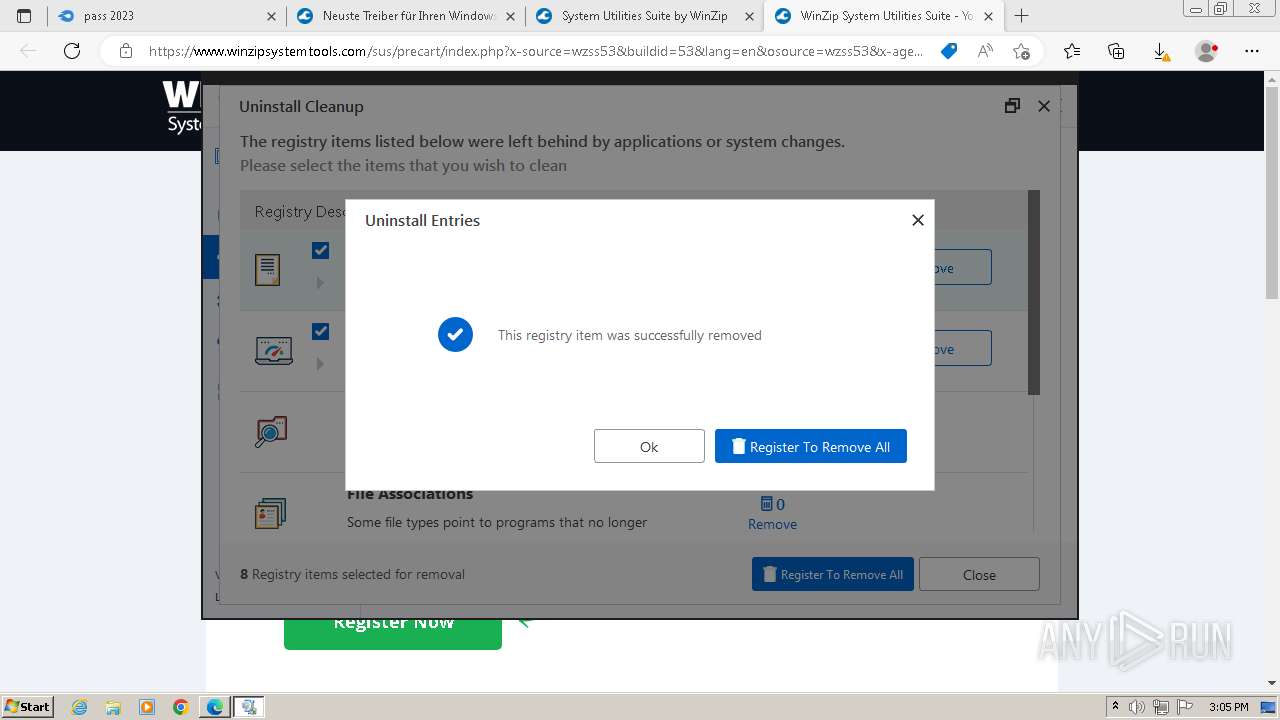
Task: Open Google Chrome from the taskbar
Action: 181,707
